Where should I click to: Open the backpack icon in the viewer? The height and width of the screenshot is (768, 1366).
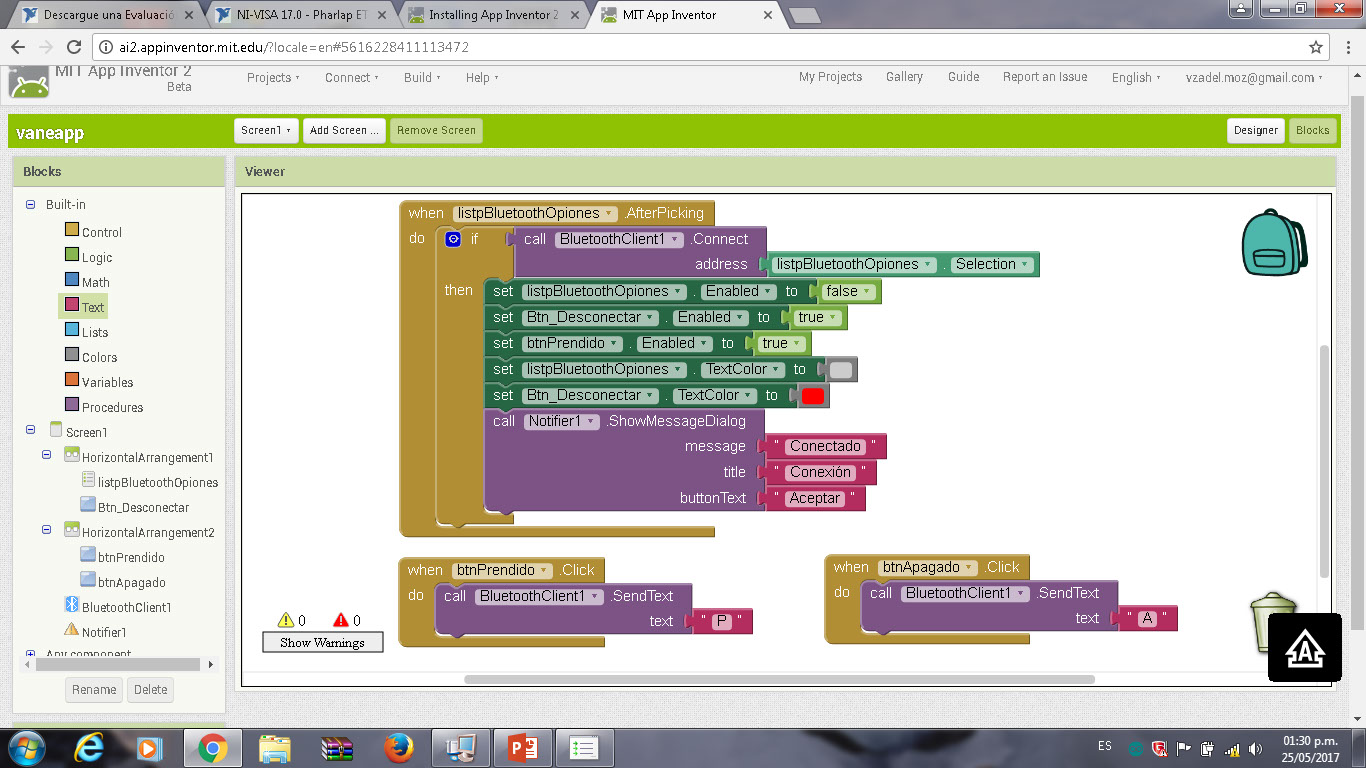(1273, 241)
